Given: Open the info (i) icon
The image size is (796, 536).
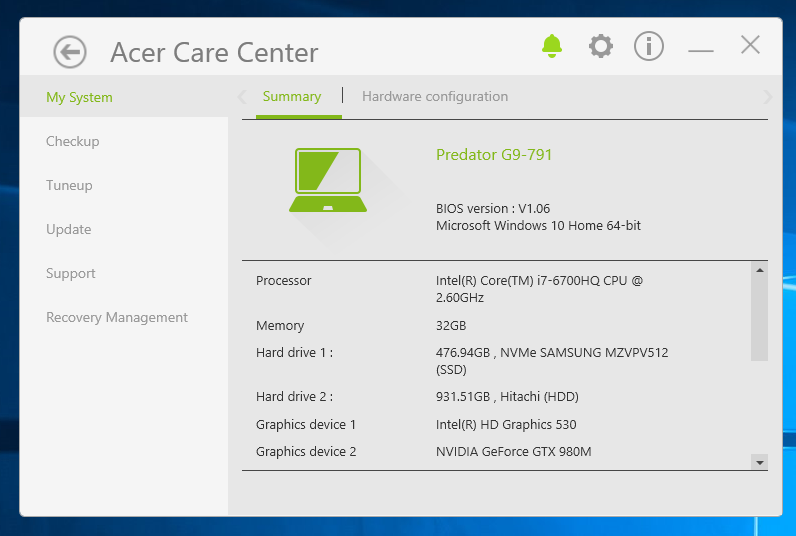Looking at the screenshot, I should click(x=649, y=46).
